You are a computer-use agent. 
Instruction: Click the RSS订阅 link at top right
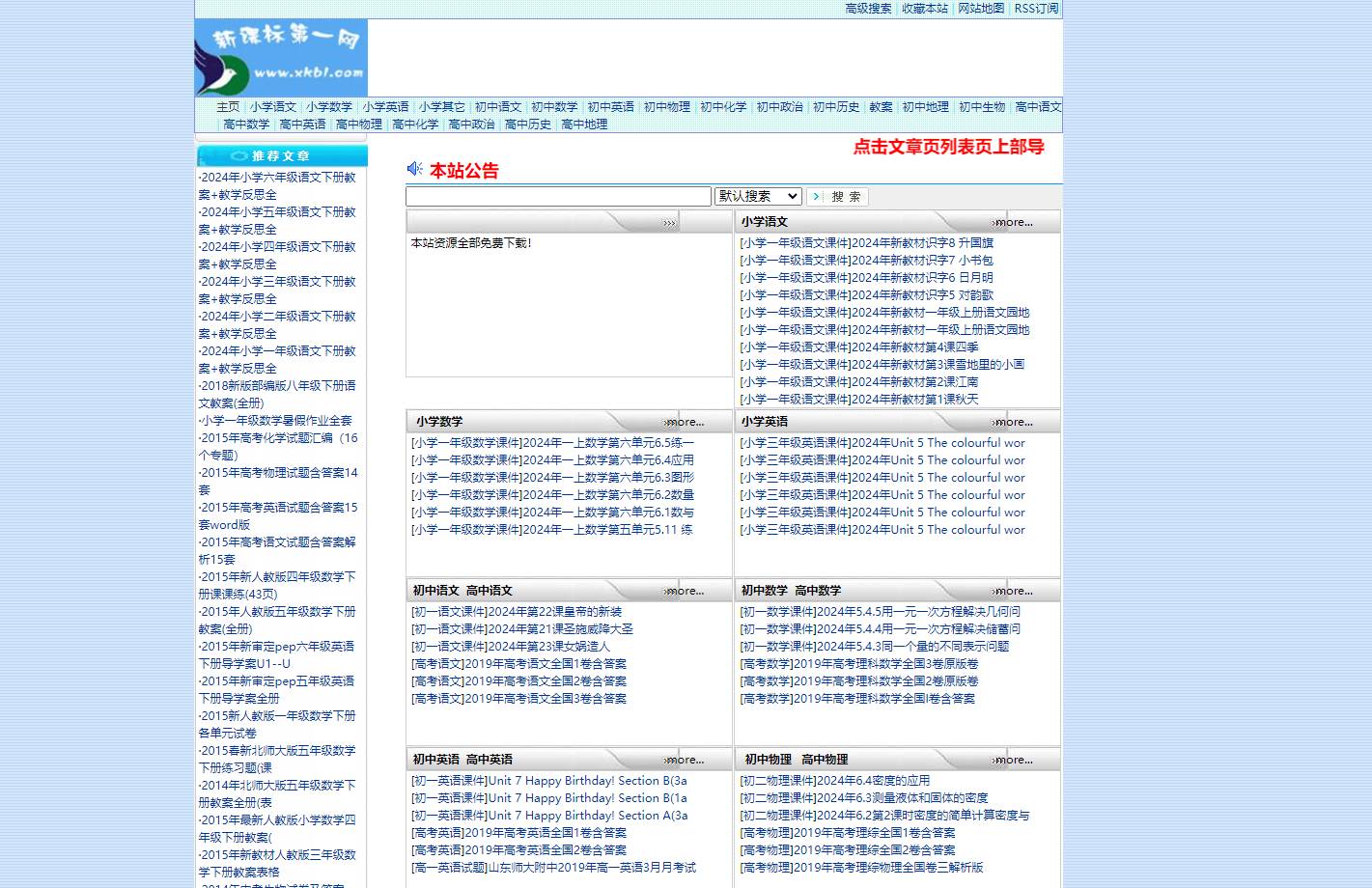point(1034,9)
